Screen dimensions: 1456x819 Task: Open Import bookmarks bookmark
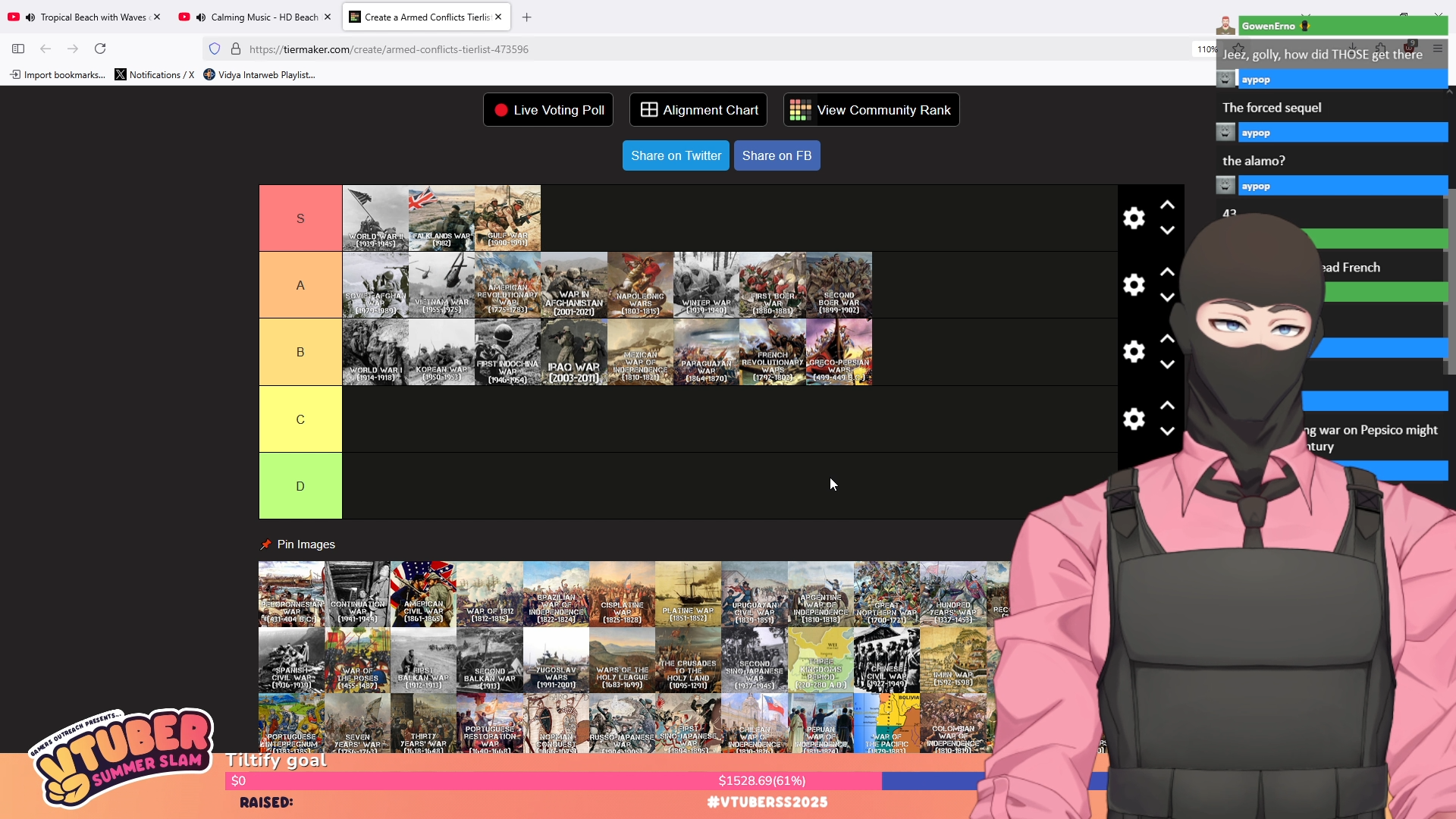click(x=58, y=74)
